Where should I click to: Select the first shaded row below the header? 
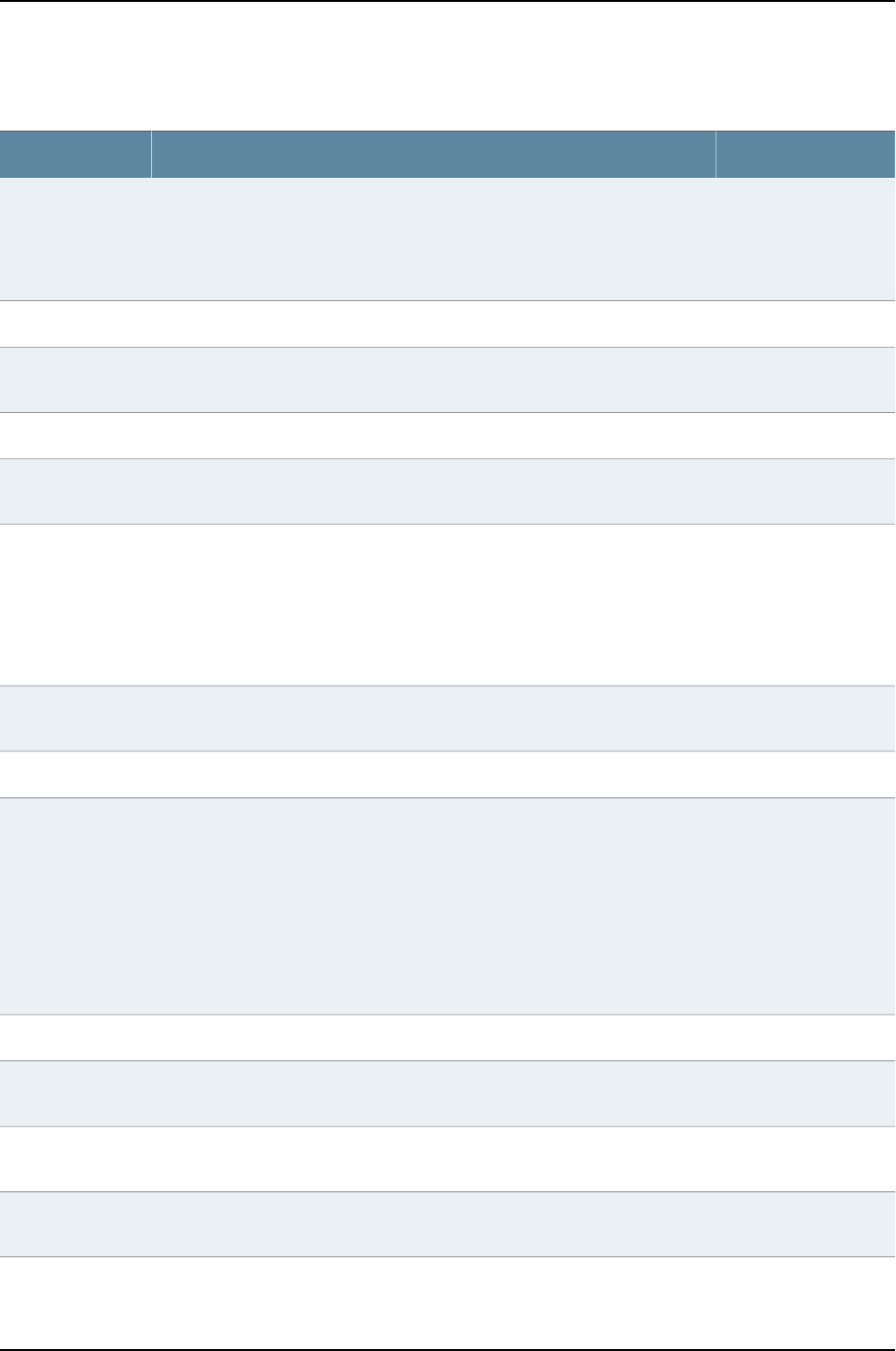(448, 239)
